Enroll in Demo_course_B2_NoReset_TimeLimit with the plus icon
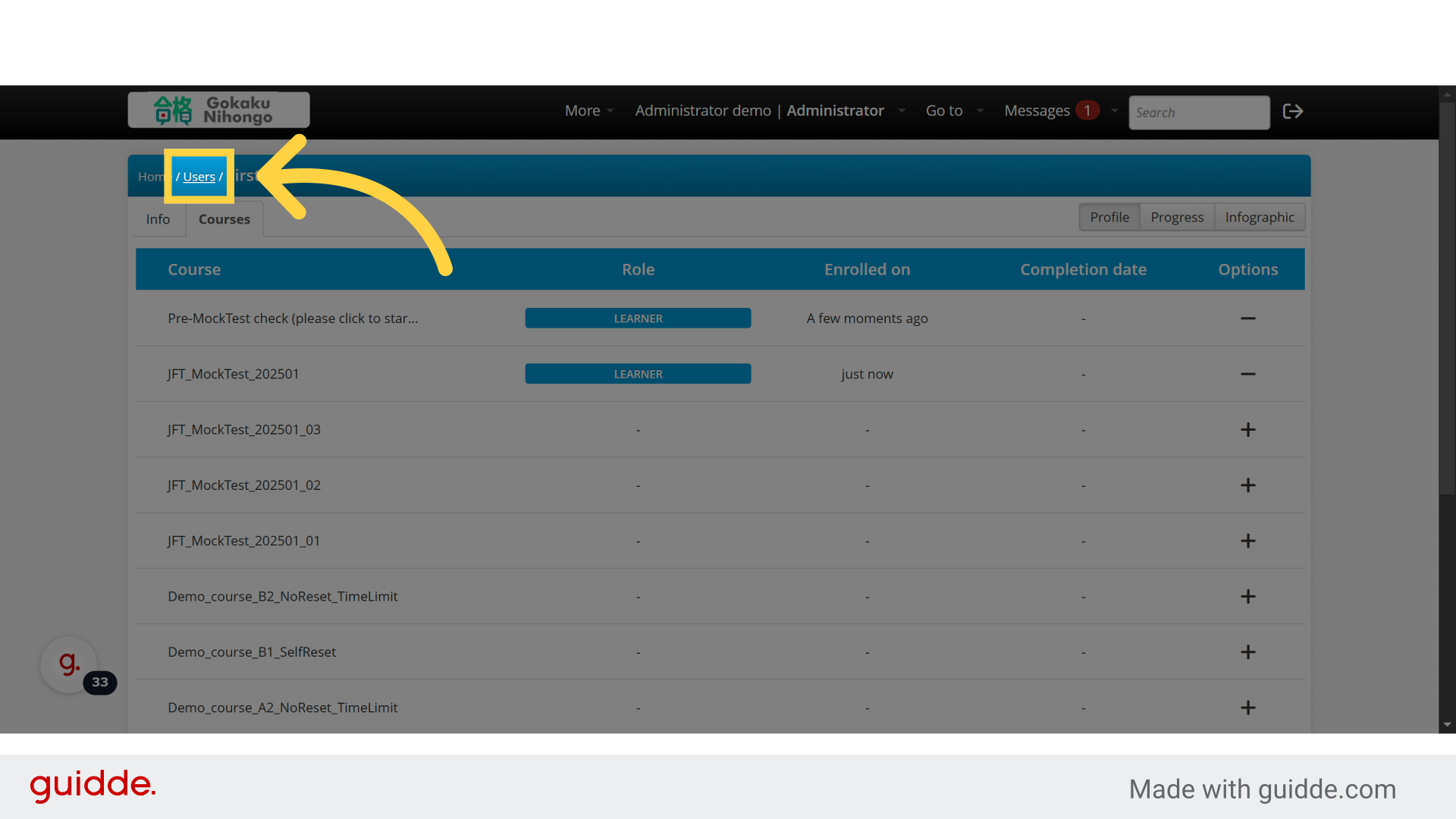 point(1247,597)
